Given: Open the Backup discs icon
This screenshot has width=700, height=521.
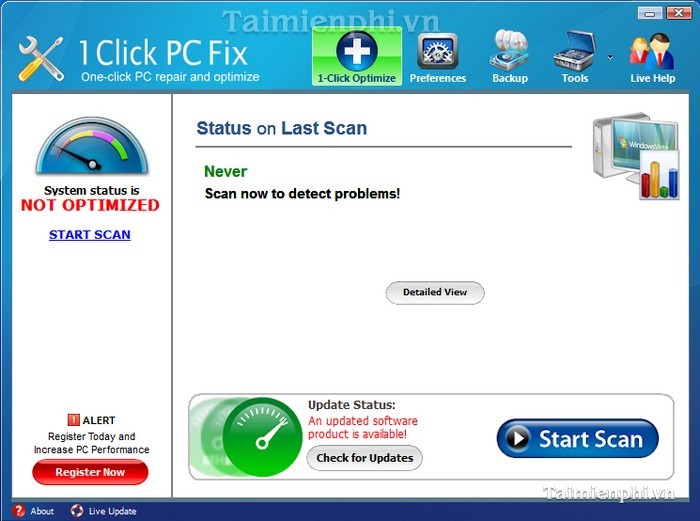Looking at the screenshot, I should pyautogui.click(x=509, y=50).
